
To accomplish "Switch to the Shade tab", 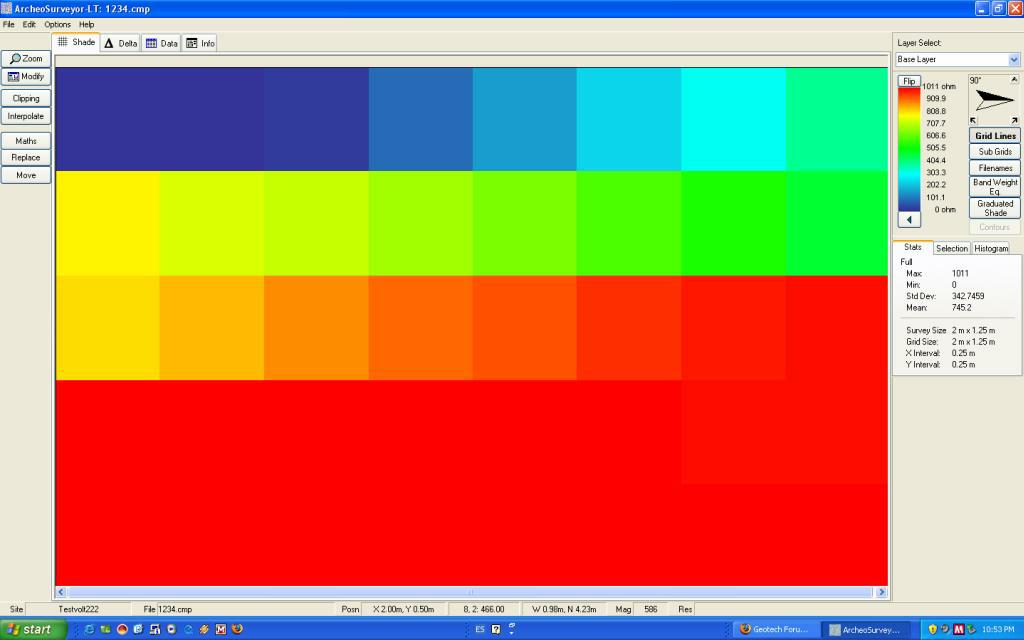I will (x=76, y=42).
